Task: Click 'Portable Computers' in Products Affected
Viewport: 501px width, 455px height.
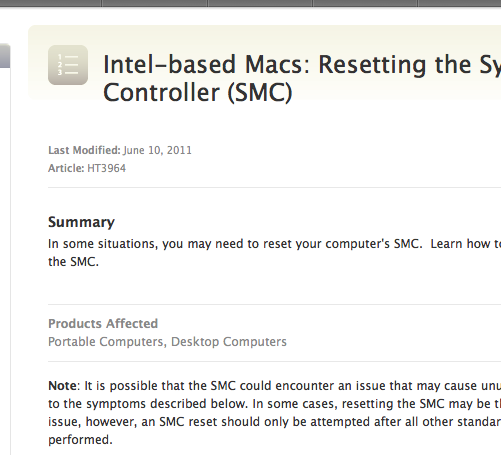Action: pyautogui.click(x=106, y=342)
